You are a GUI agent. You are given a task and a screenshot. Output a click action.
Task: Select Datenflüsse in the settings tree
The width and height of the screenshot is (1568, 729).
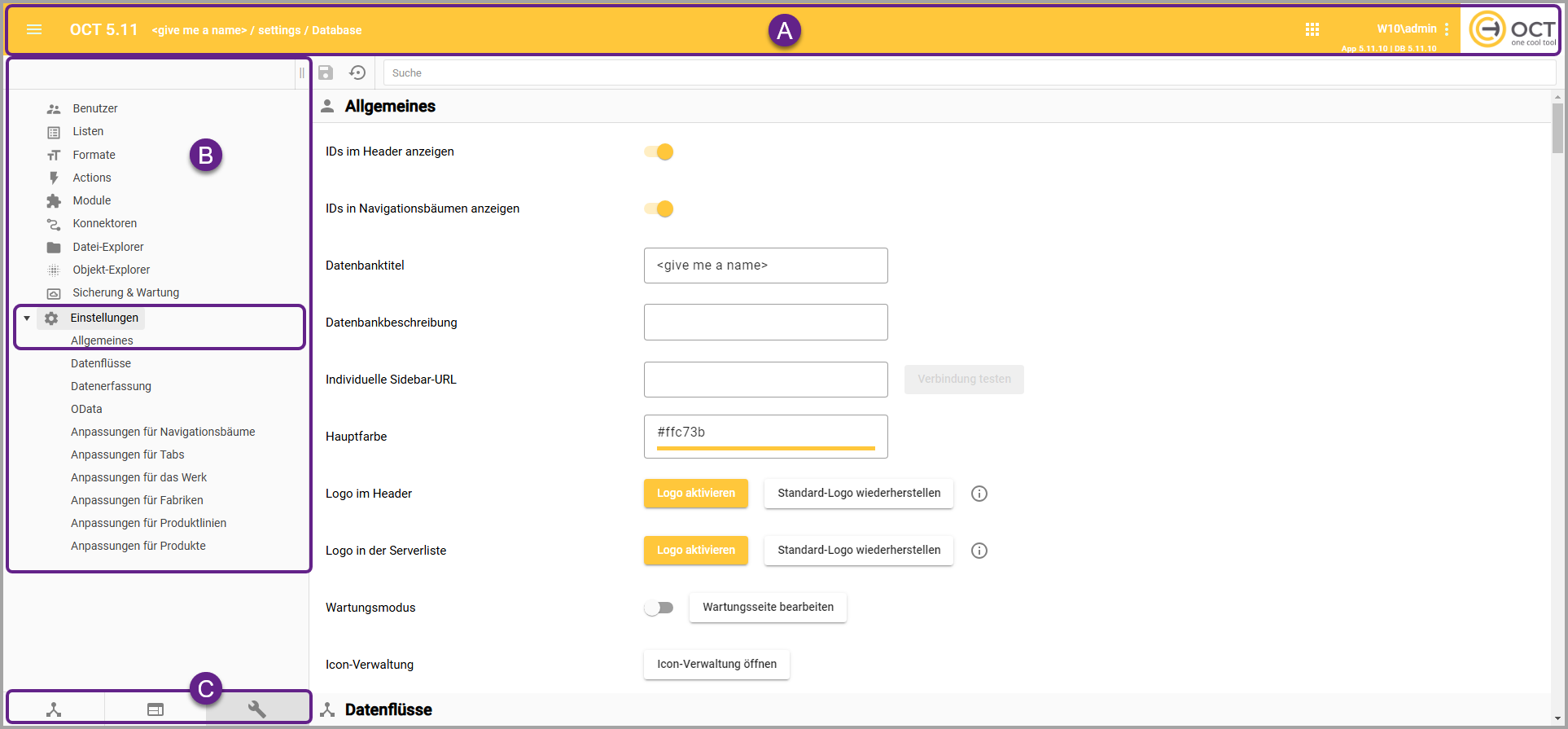(101, 363)
